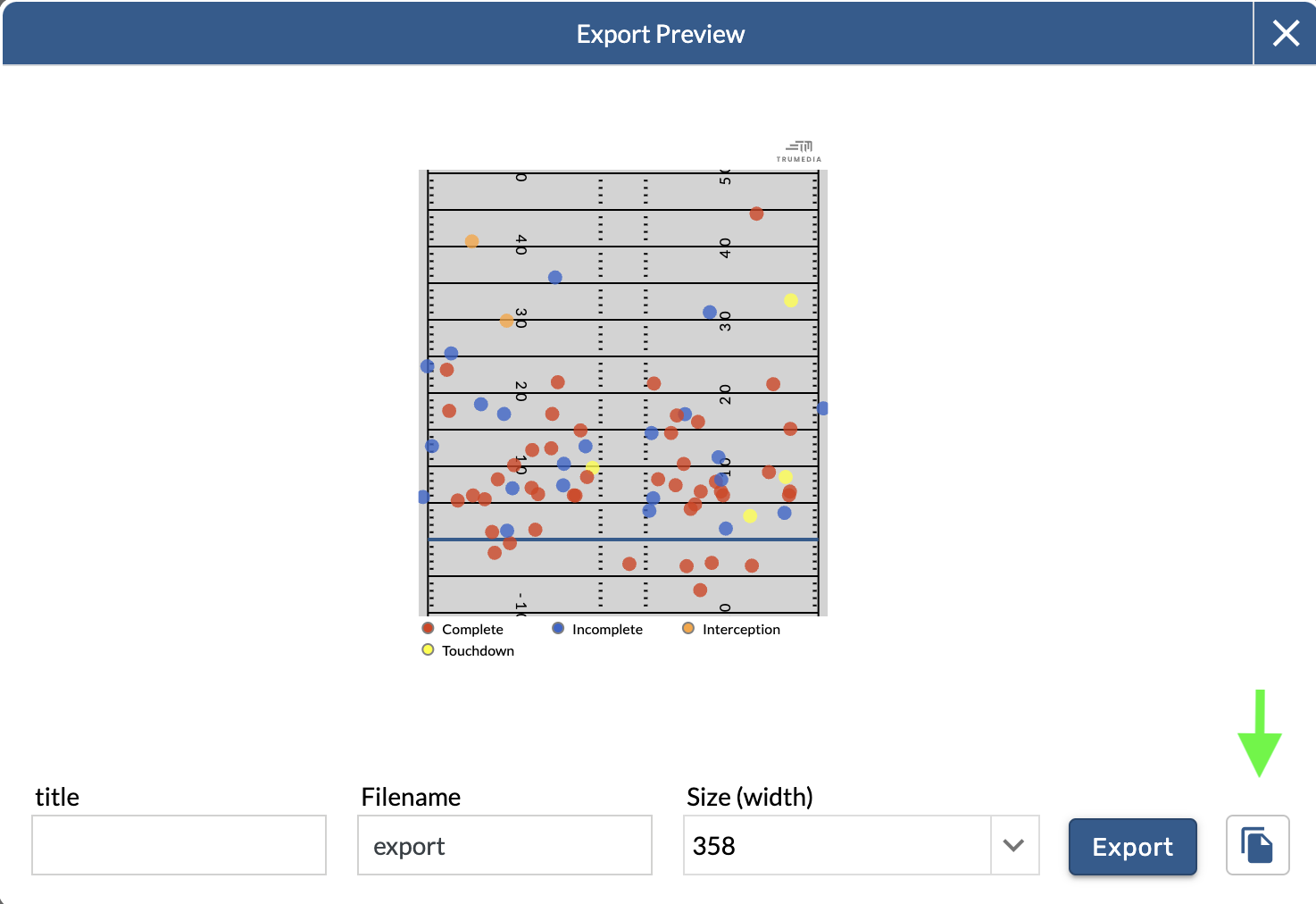
Task: Select the highest blue incomplete dot
Action: [x=555, y=278]
